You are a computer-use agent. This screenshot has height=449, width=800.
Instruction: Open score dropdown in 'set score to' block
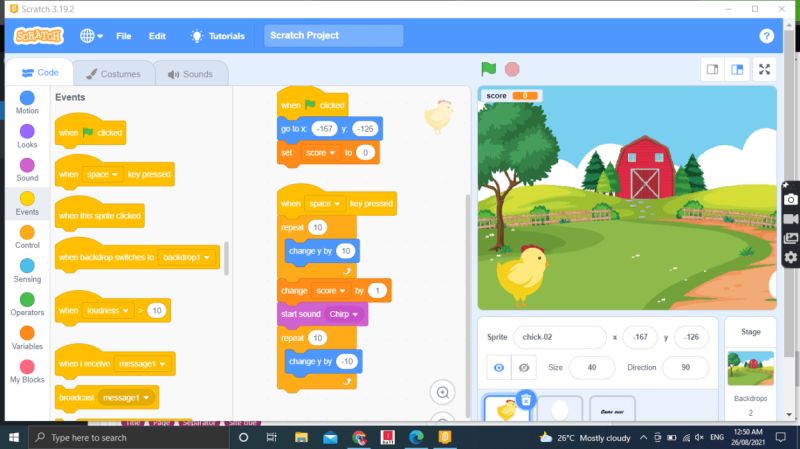pos(320,153)
